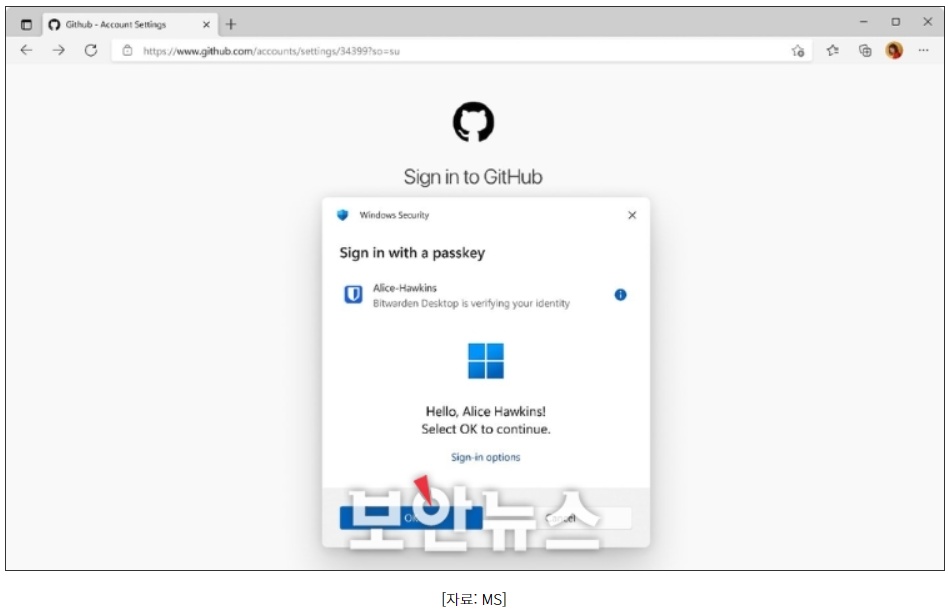Go back using browser back arrow
The image size is (948, 614).
(x=26, y=50)
